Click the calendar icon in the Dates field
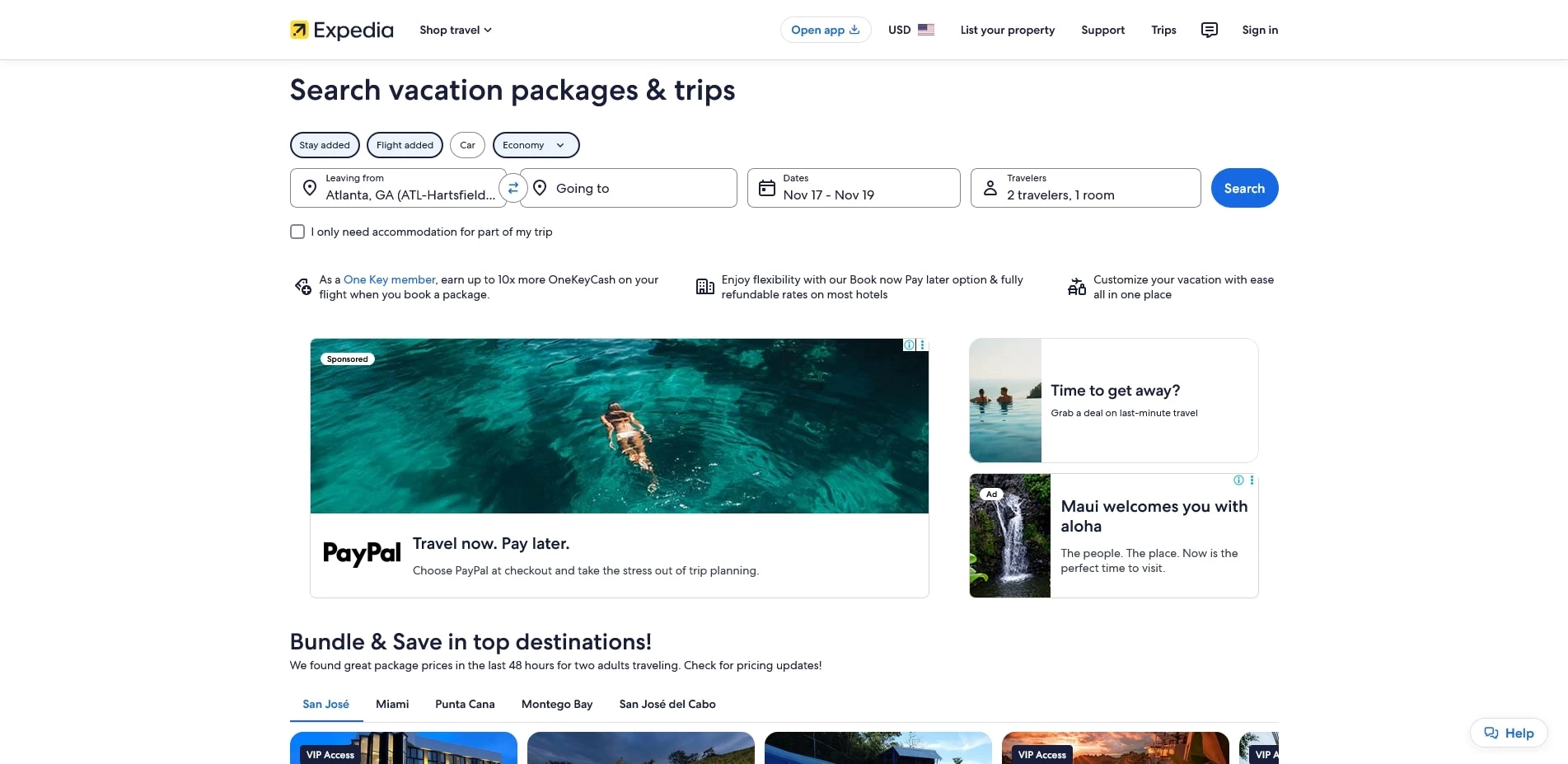 click(x=766, y=188)
